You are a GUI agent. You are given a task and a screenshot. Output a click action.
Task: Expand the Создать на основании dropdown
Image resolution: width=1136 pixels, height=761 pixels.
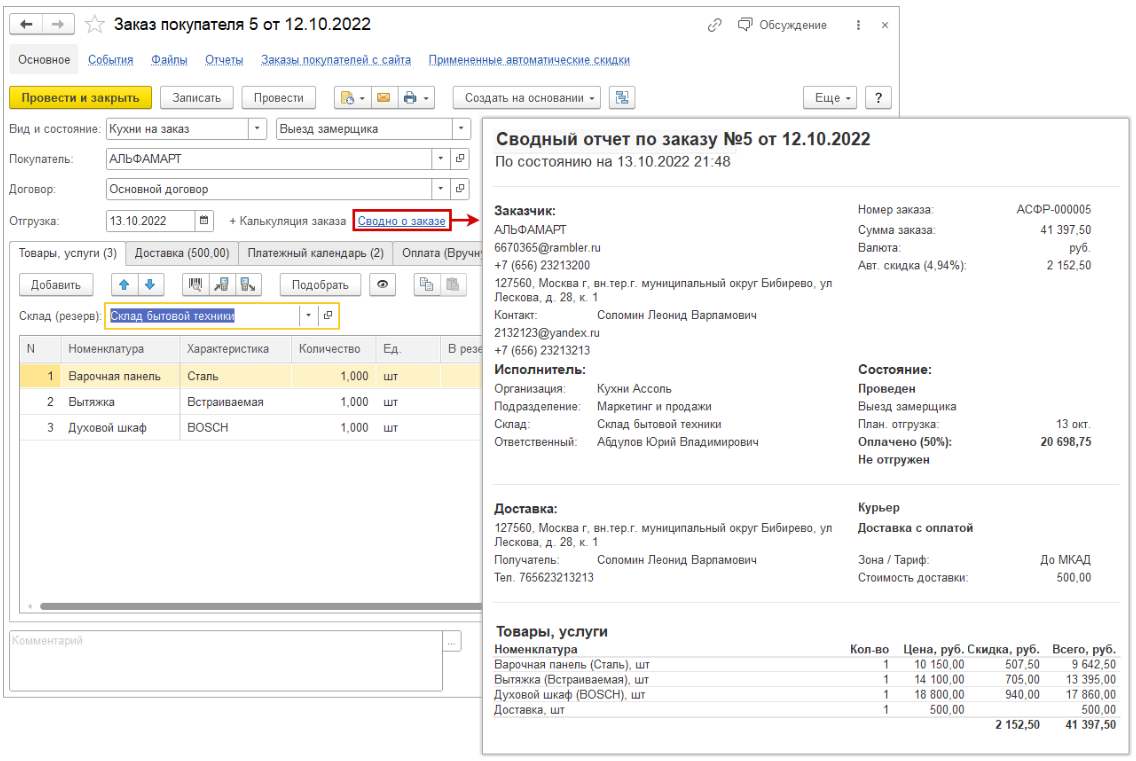(527, 98)
